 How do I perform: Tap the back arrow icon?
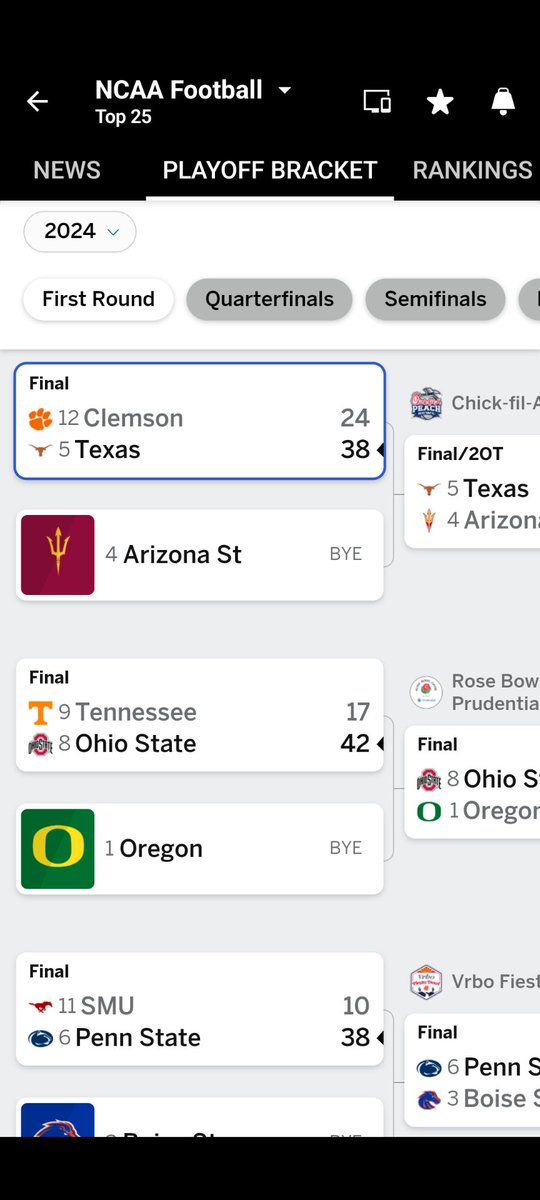(37, 102)
